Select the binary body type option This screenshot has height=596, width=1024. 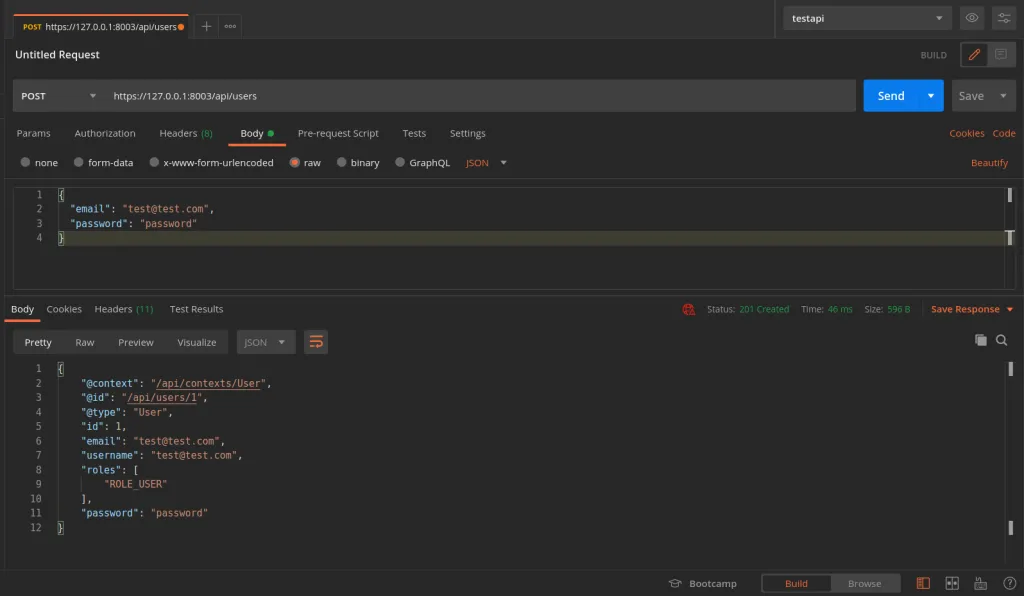click(x=342, y=163)
